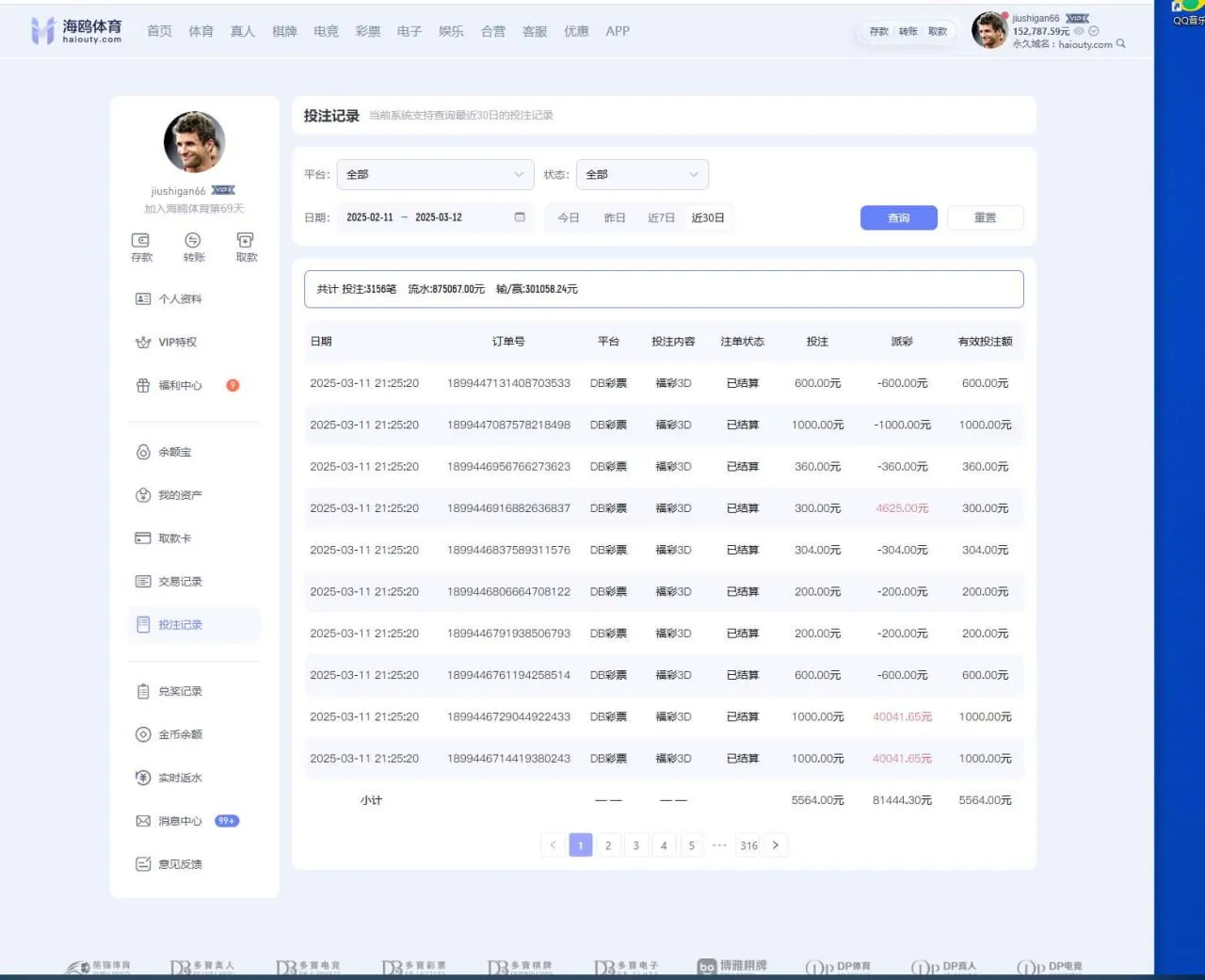Open 消息中心 message center in sidebar
The height and width of the screenshot is (980, 1205).
pos(179,821)
